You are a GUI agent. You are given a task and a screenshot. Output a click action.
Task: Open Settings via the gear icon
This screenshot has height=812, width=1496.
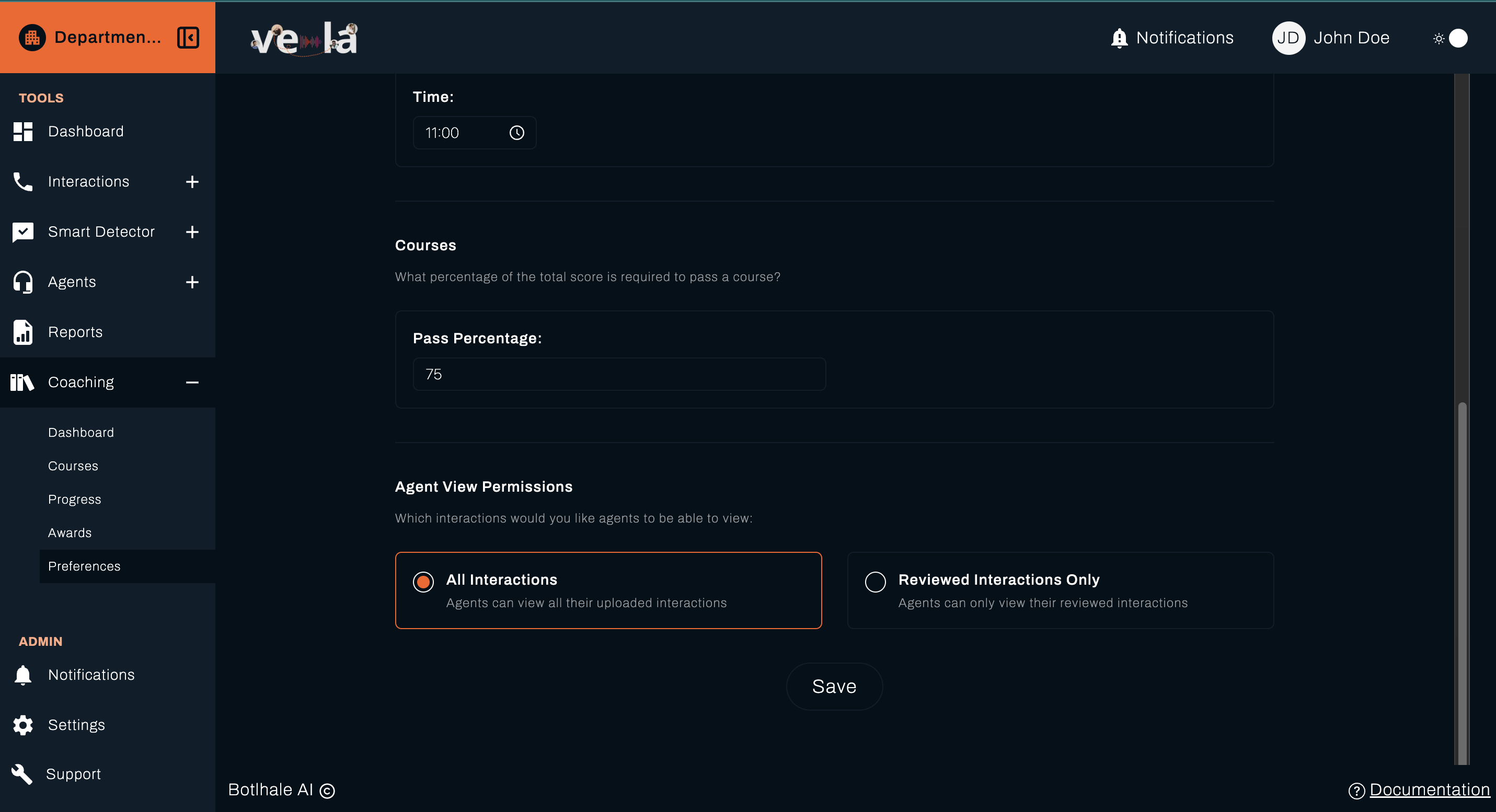22,725
